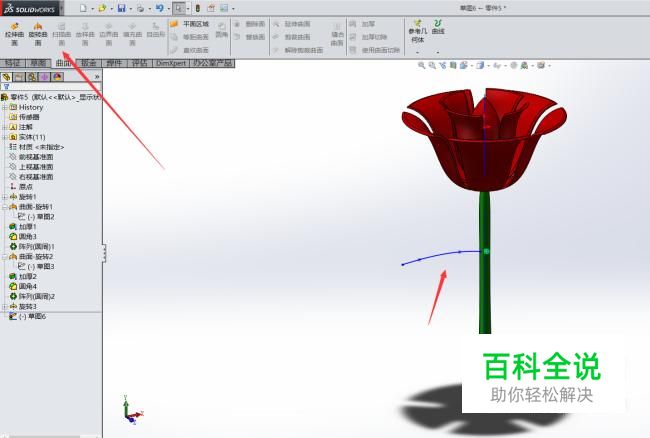Screen dimensions: 650x438
Task: Select the 阵列(圆周)1 circular pattern feature
Action: (x=32, y=247)
